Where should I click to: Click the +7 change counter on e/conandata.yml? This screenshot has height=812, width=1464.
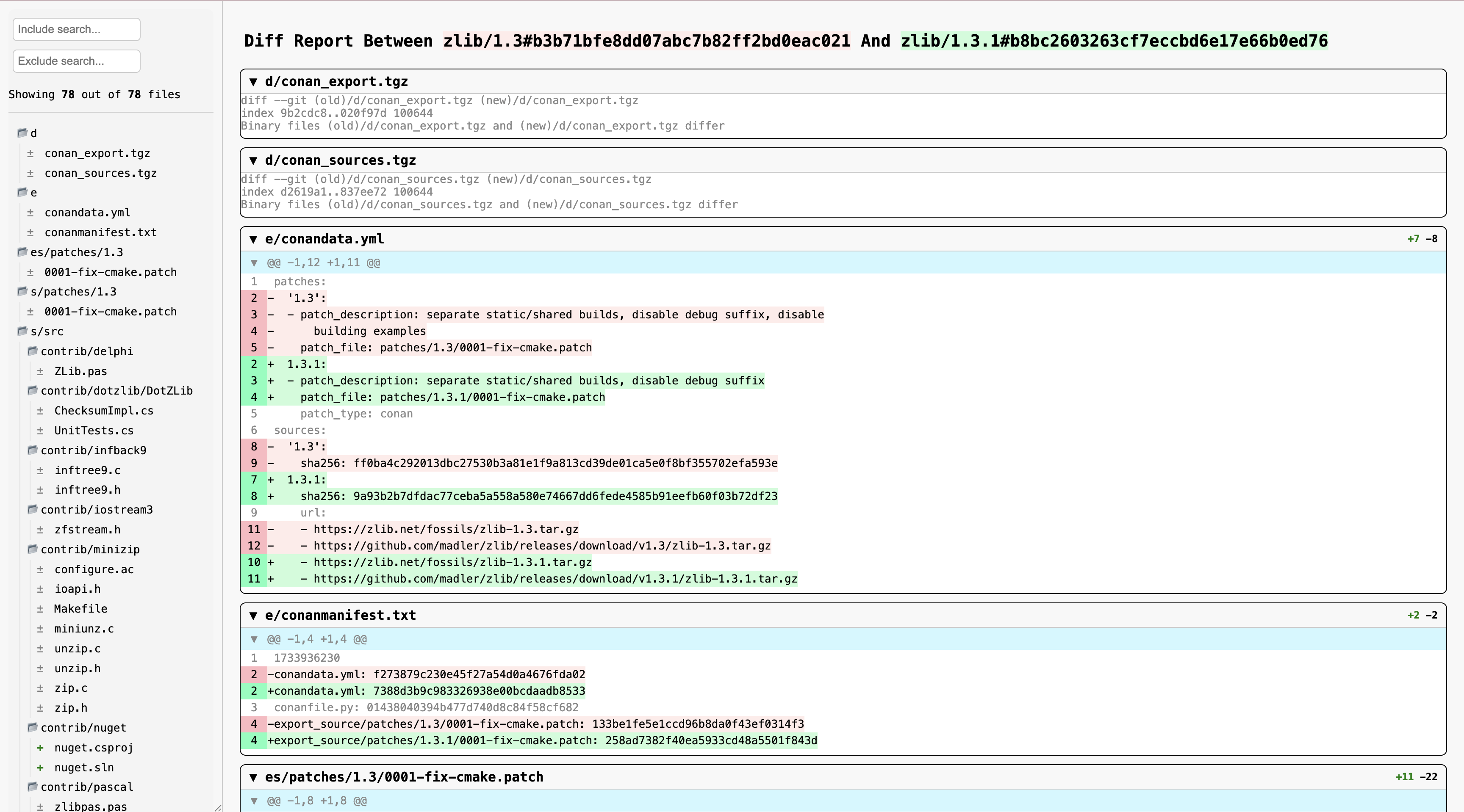tap(1414, 239)
